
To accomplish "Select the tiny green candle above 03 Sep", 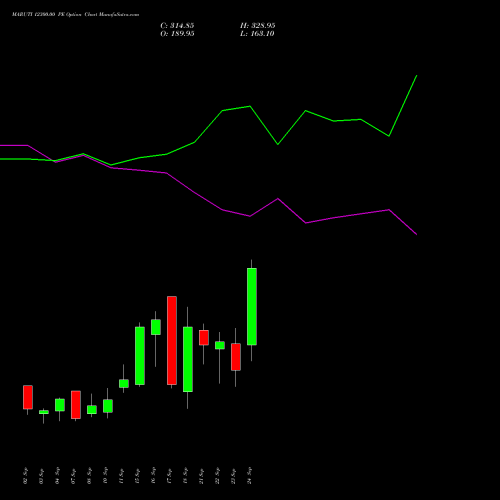I will 44,412.
